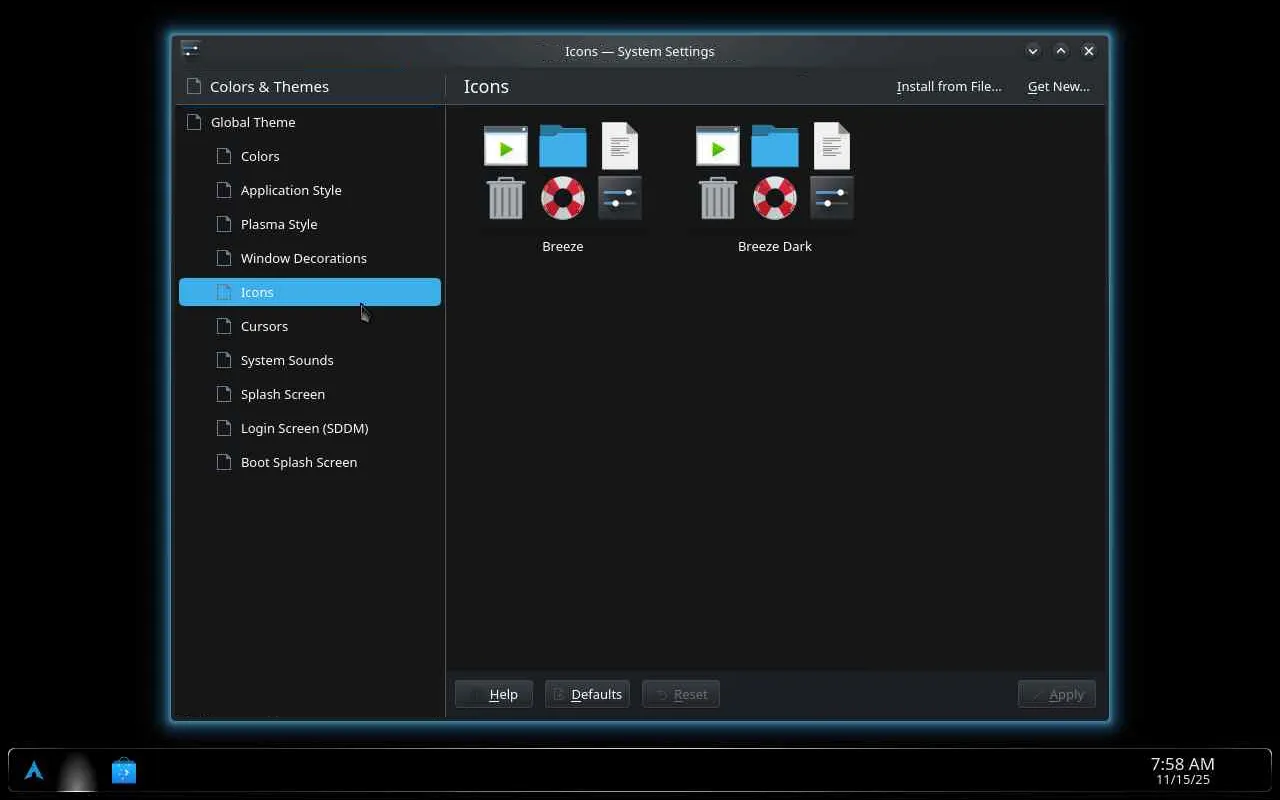1280x800 pixels.
Task: Launch Discover from the bottom panel
Action: 124,771
